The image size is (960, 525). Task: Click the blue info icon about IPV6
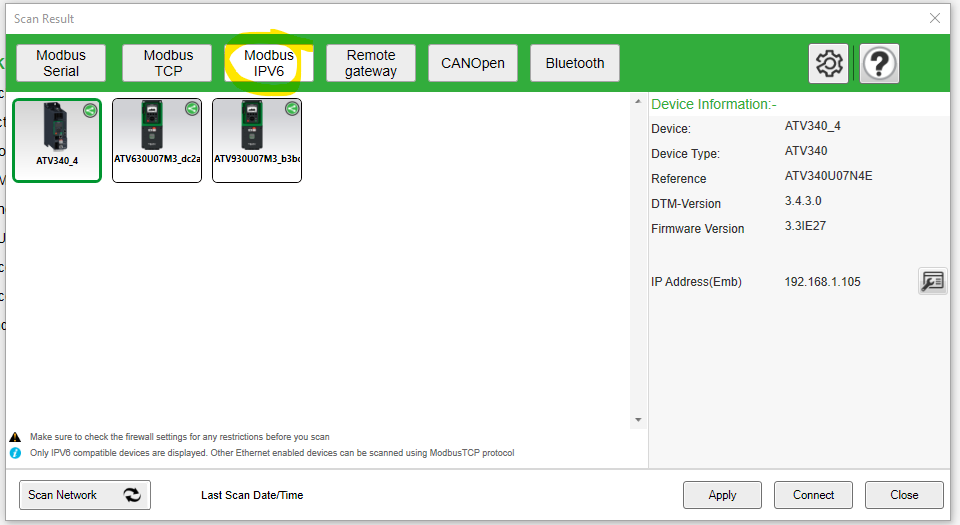point(15,453)
